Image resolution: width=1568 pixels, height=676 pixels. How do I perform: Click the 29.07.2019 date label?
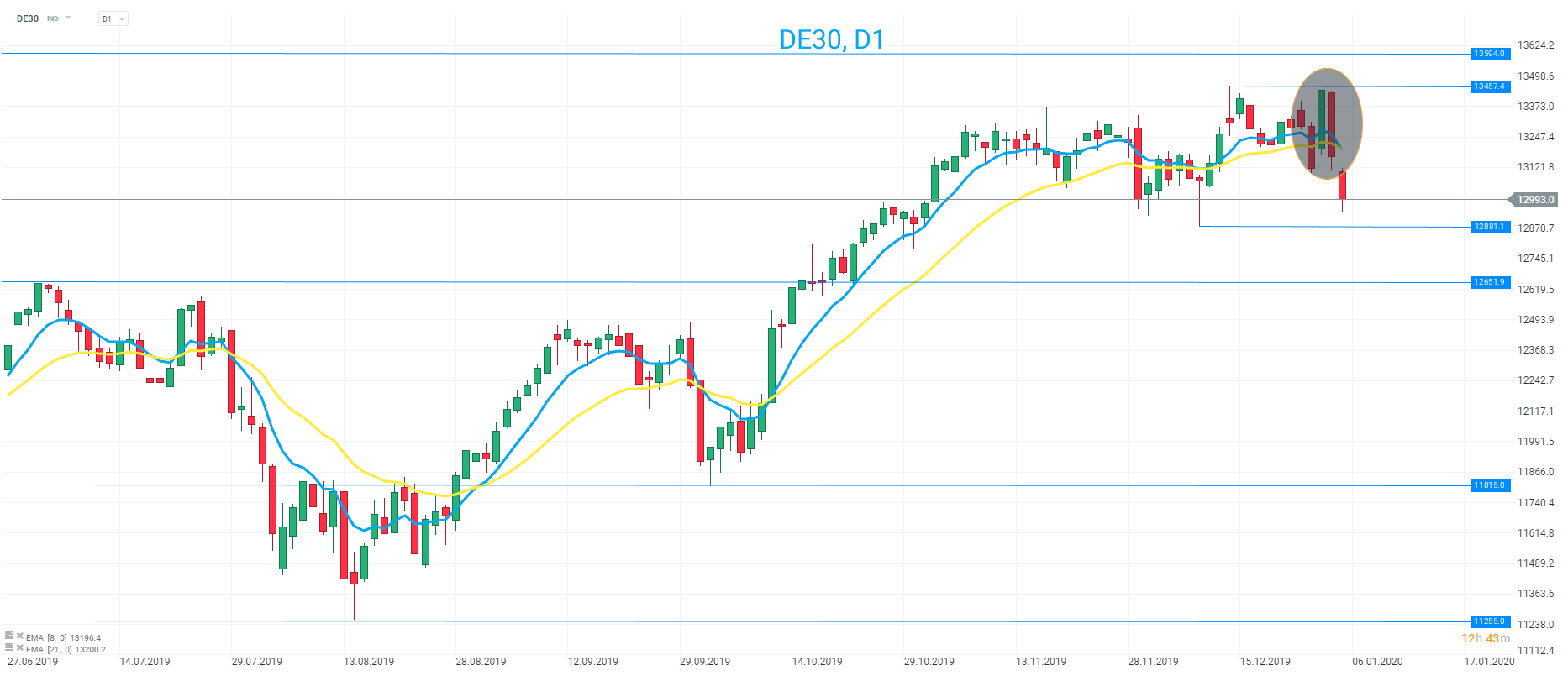tap(257, 662)
